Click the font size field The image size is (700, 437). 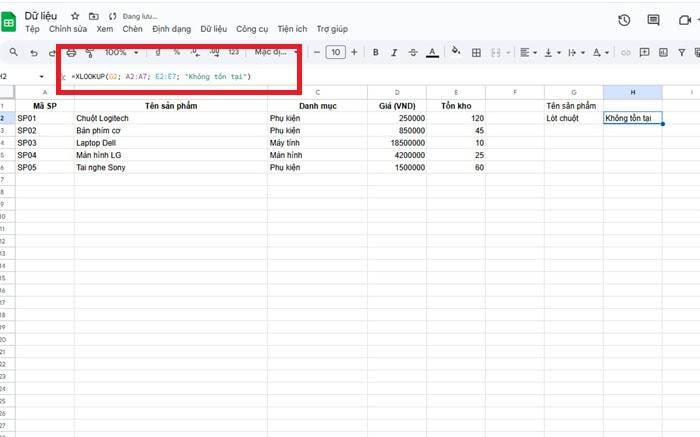335,52
